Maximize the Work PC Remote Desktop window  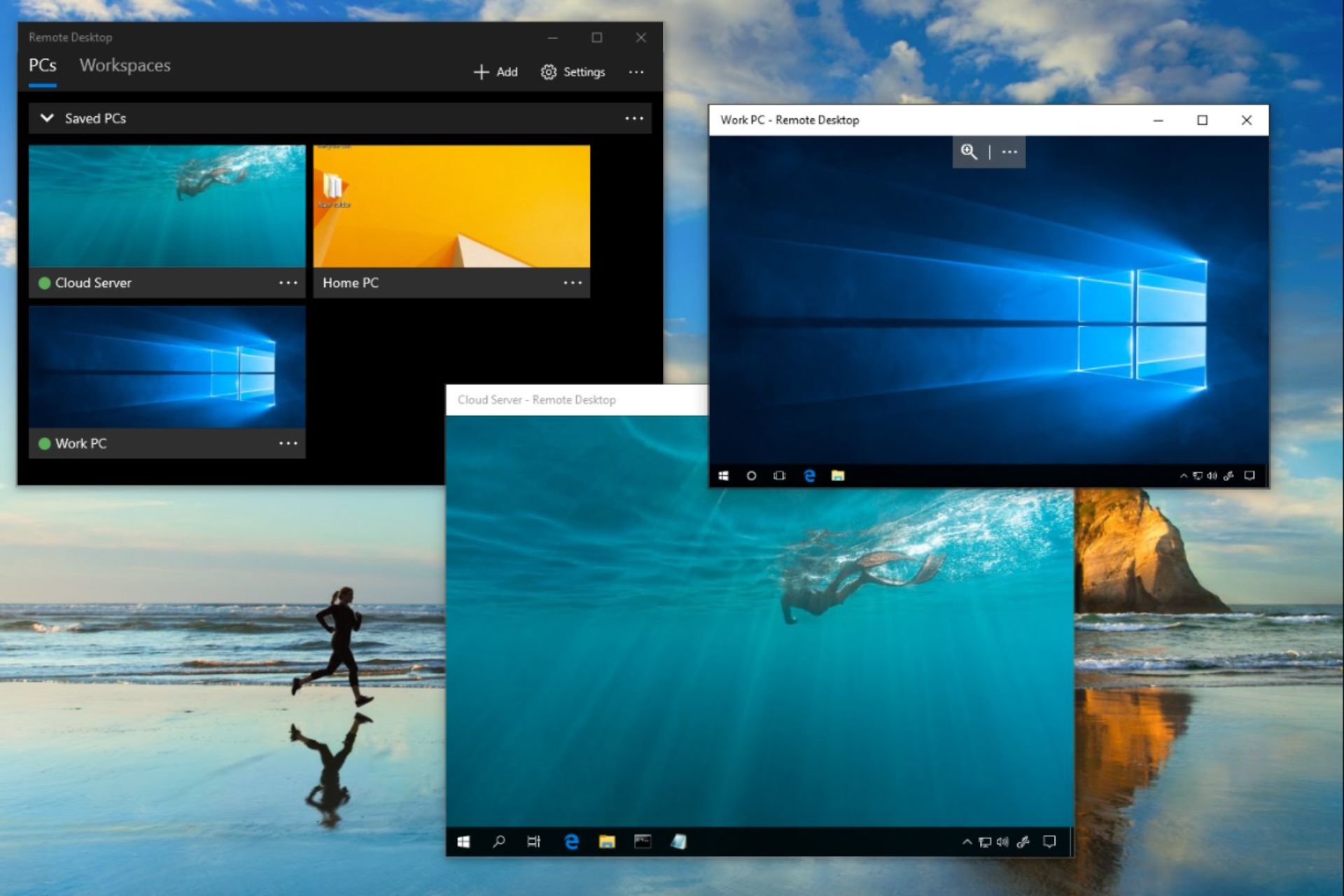[1203, 120]
